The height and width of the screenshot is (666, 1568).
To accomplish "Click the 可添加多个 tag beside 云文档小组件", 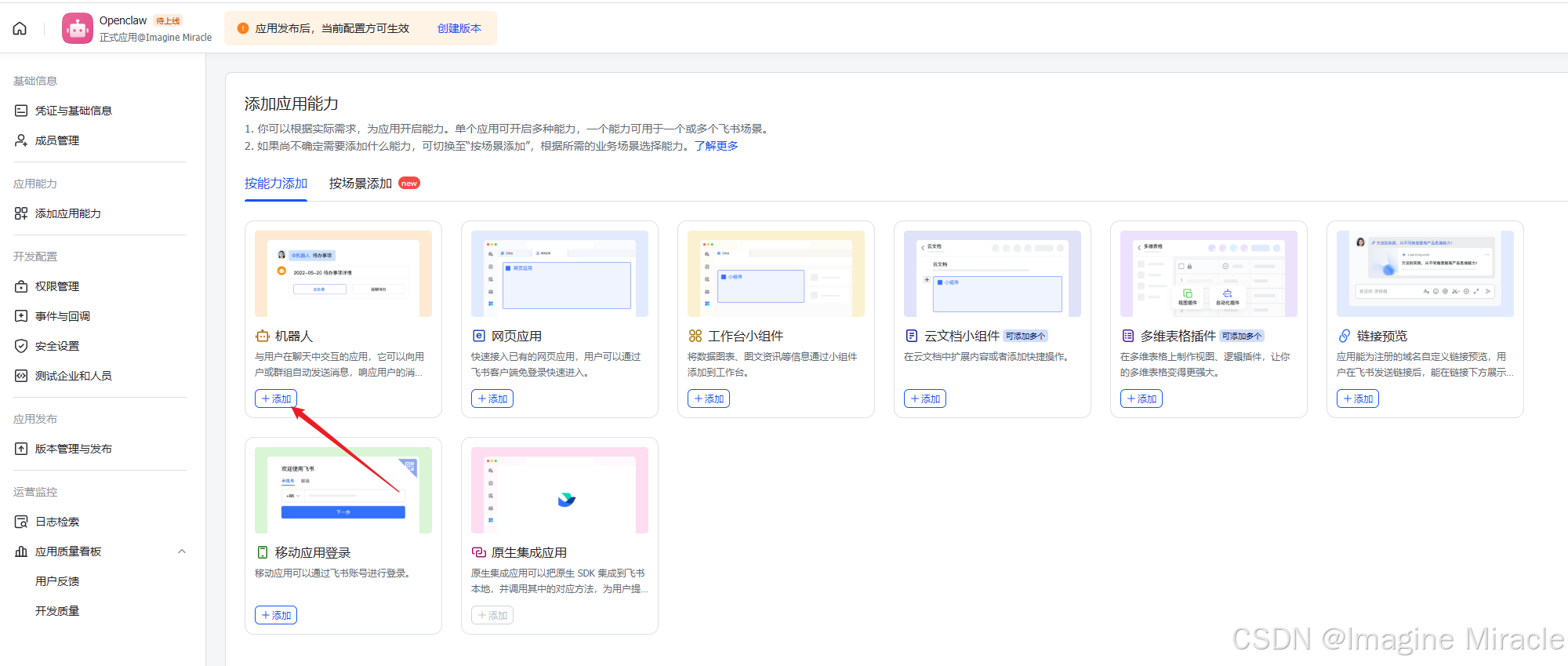I will [x=1025, y=336].
